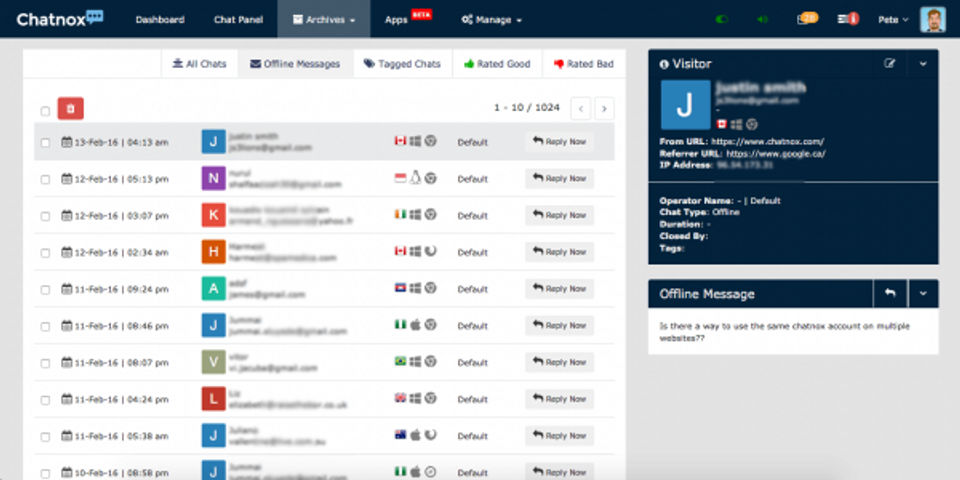Open the Pete user dropdown

pos(893,20)
